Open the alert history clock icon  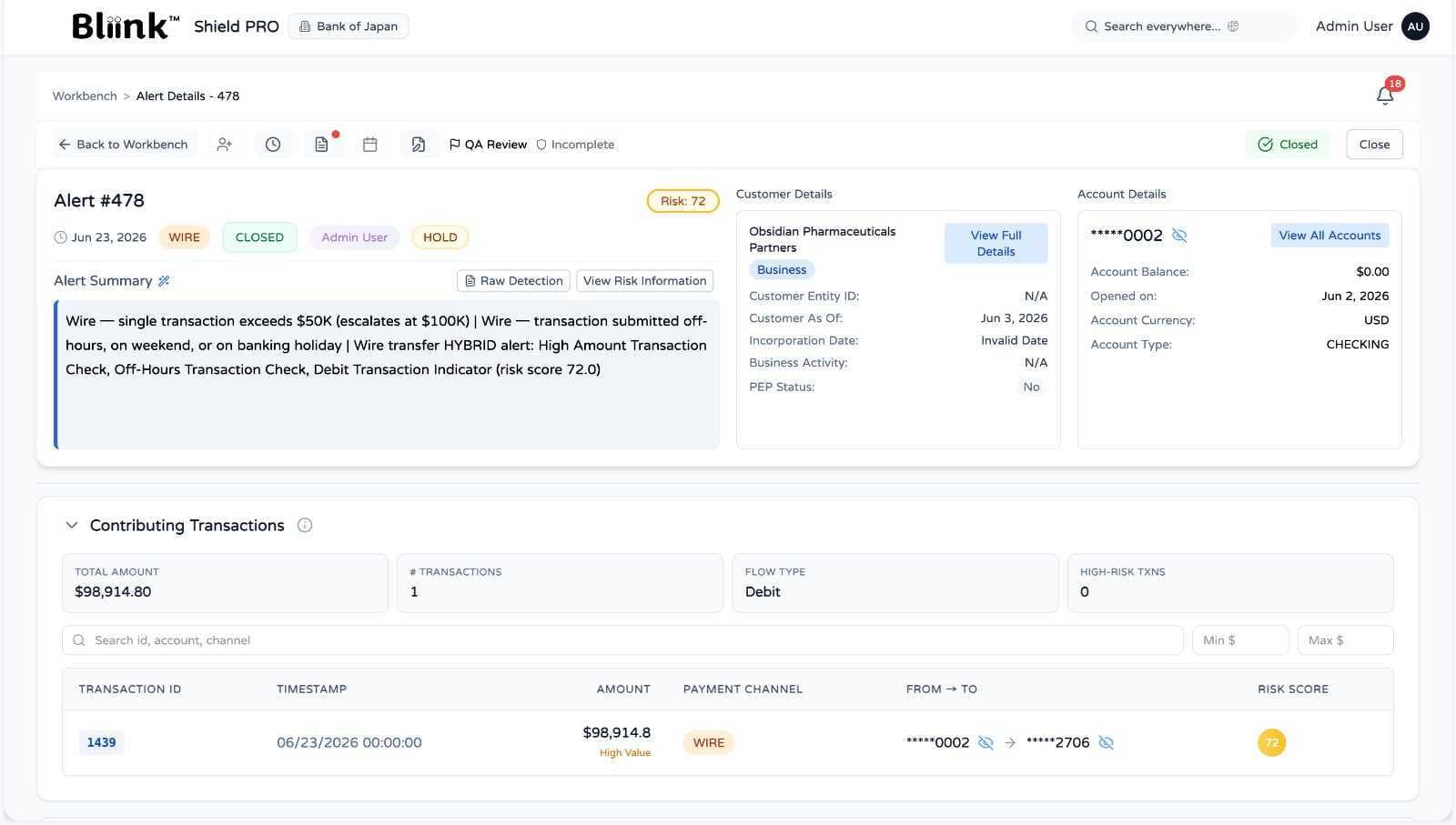tap(273, 145)
